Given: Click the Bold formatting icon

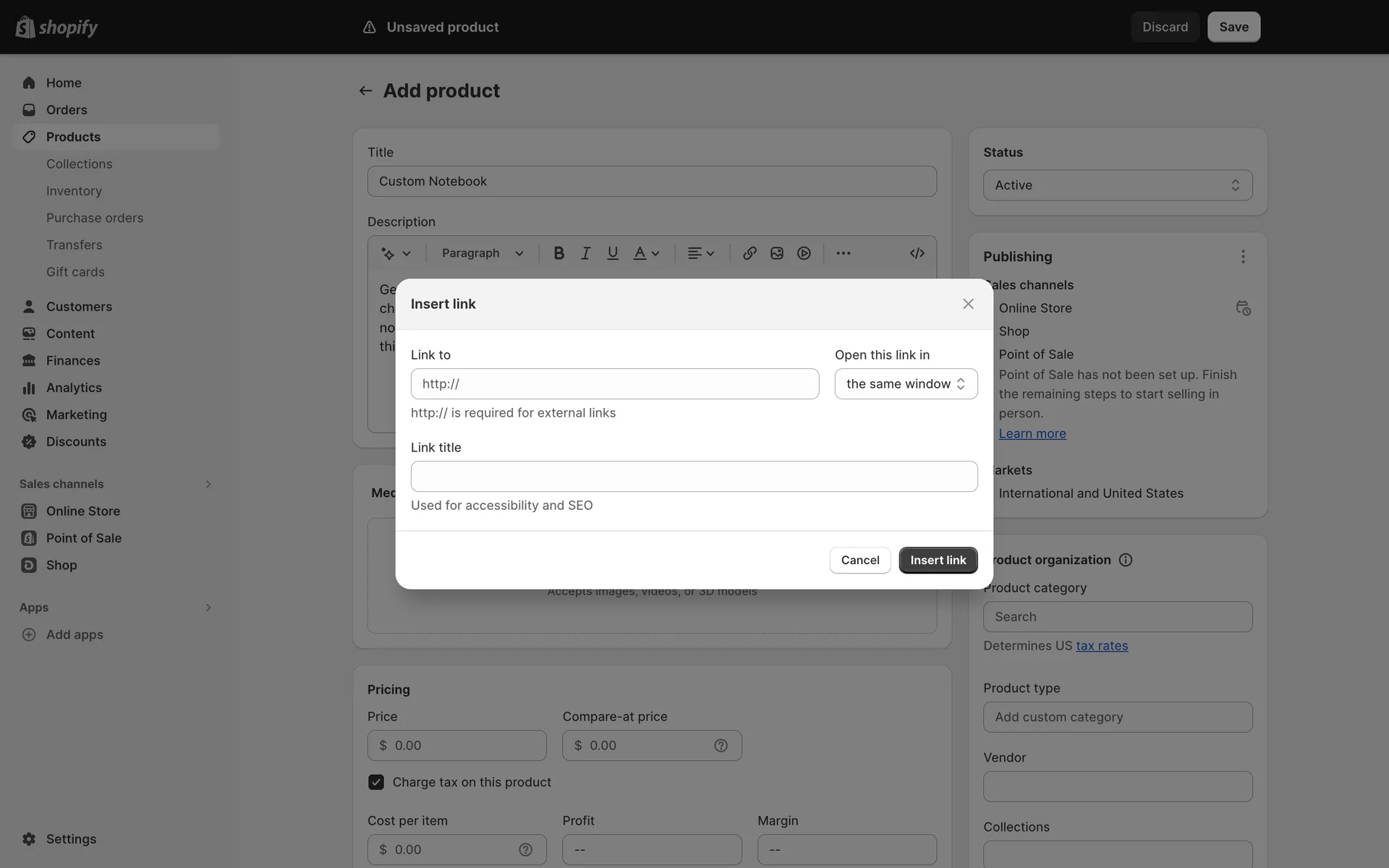Looking at the screenshot, I should click(558, 253).
